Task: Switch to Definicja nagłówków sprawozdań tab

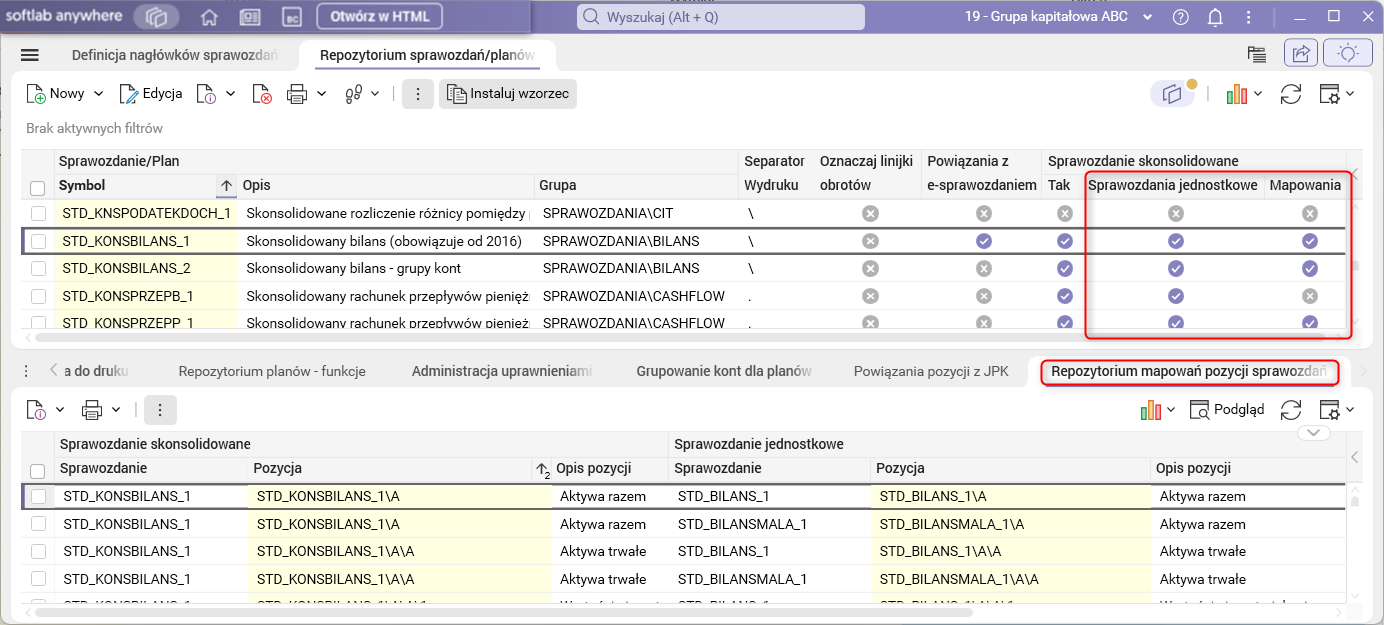Action: (x=174, y=55)
